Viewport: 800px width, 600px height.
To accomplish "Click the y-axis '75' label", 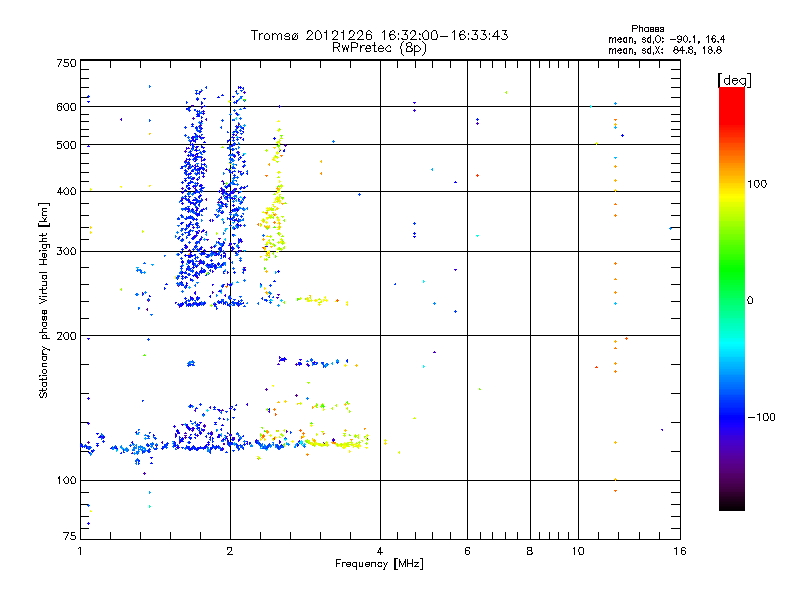I will pyautogui.click(x=70, y=536).
